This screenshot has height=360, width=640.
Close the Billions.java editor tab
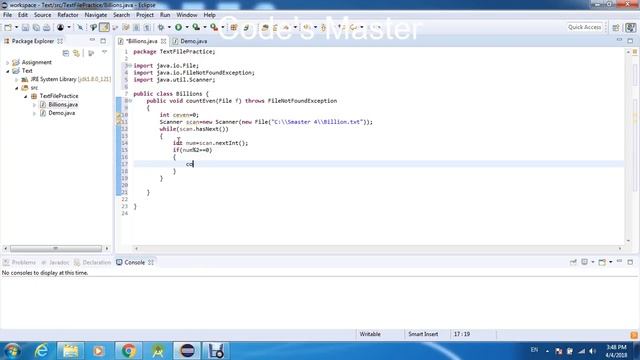pyautogui.click(x=163, y=42)
